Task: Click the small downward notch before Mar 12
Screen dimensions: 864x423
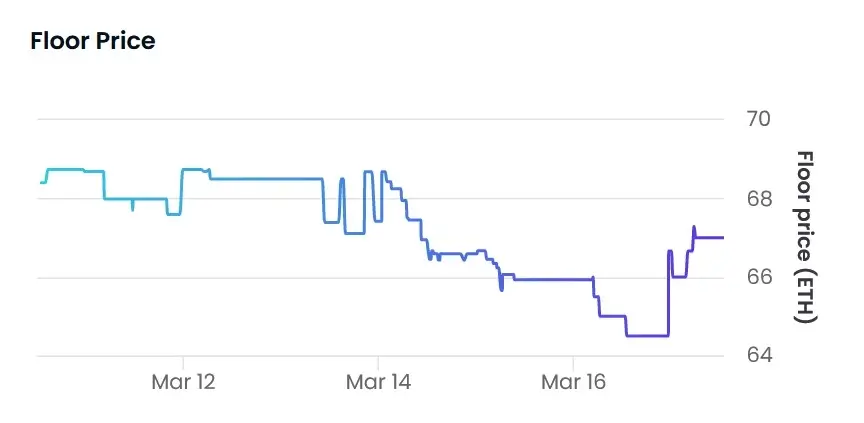Action: click(x=133, y=208)
